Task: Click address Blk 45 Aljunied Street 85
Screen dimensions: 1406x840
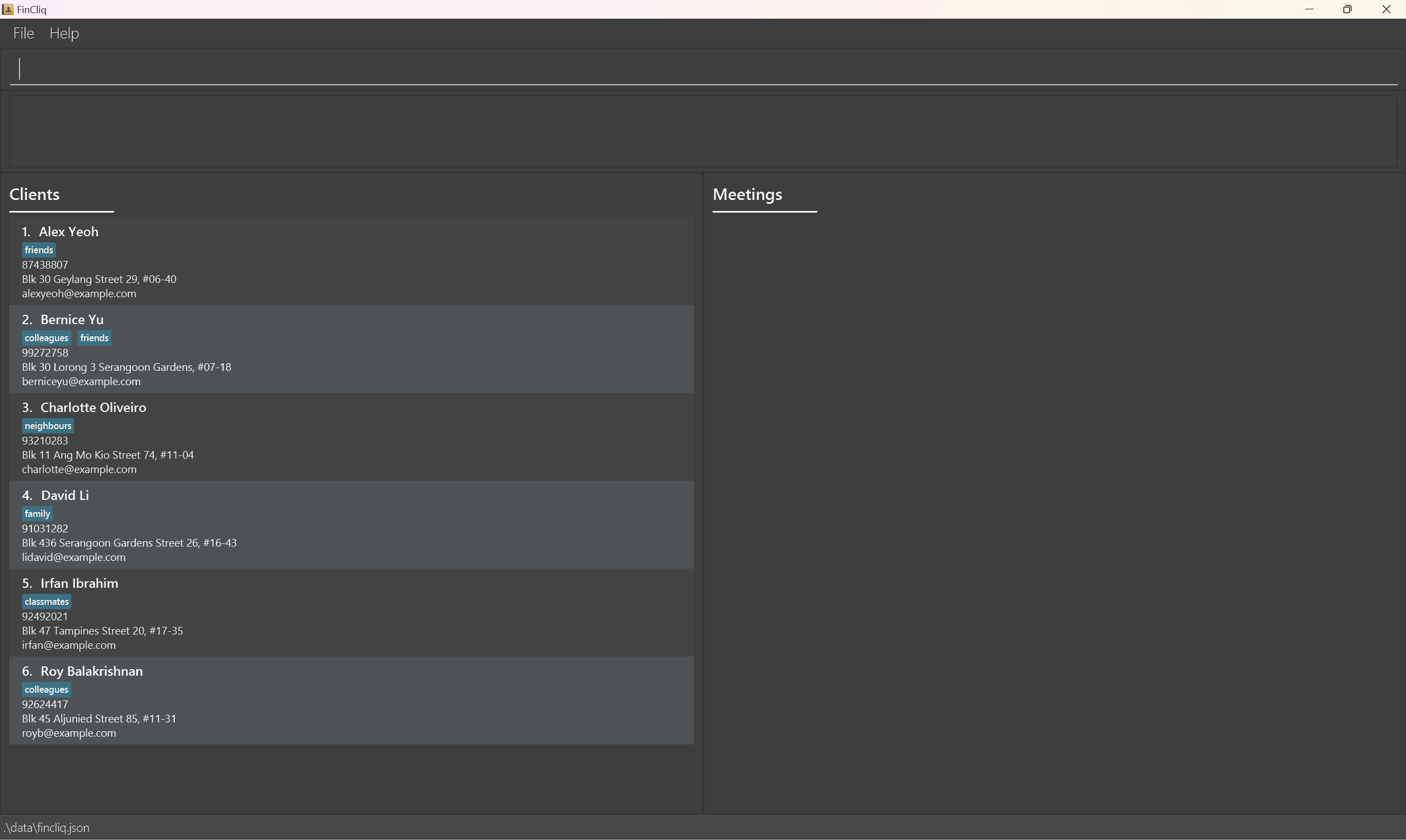Action: click(x=99, y=719)
